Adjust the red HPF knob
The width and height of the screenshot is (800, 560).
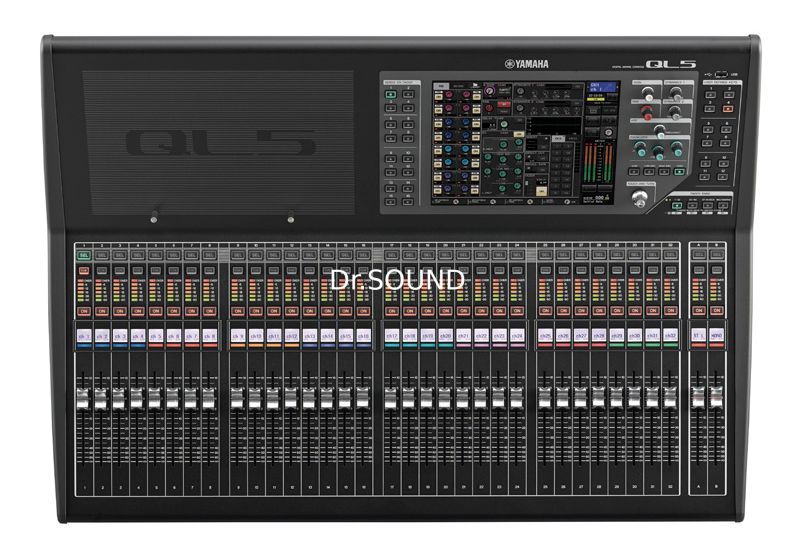(647, 112)
